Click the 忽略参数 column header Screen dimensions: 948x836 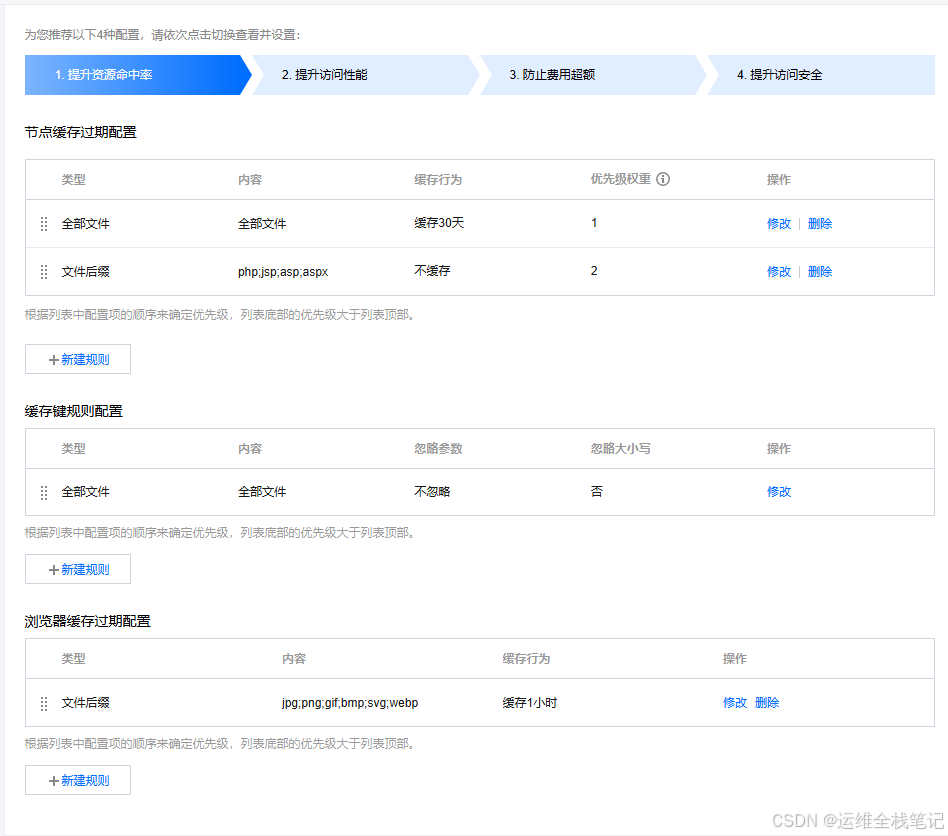(438, 449)
